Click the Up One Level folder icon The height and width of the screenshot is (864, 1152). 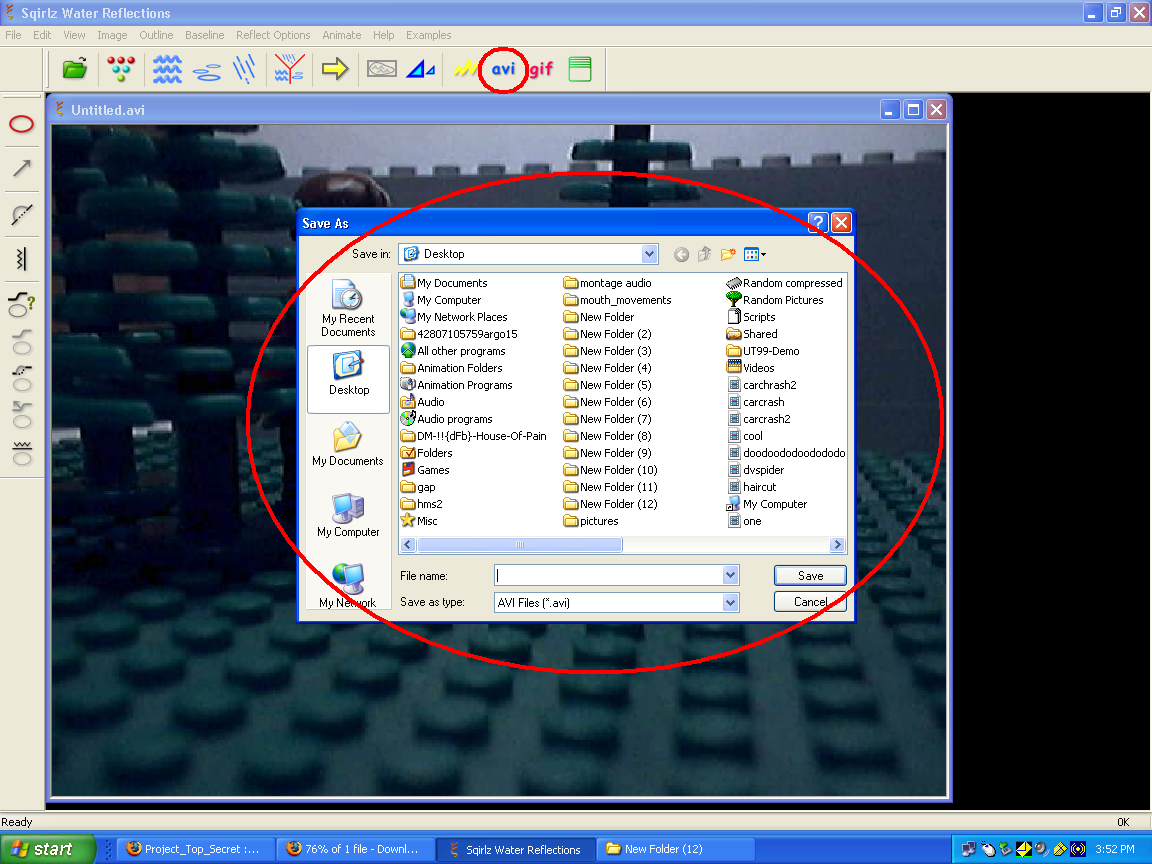[705, 254]
